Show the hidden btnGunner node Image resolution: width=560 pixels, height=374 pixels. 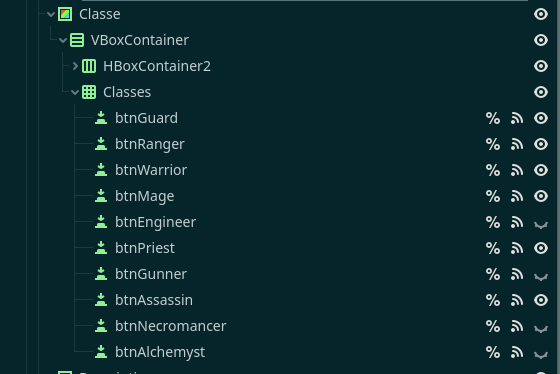tap(541, 276)
